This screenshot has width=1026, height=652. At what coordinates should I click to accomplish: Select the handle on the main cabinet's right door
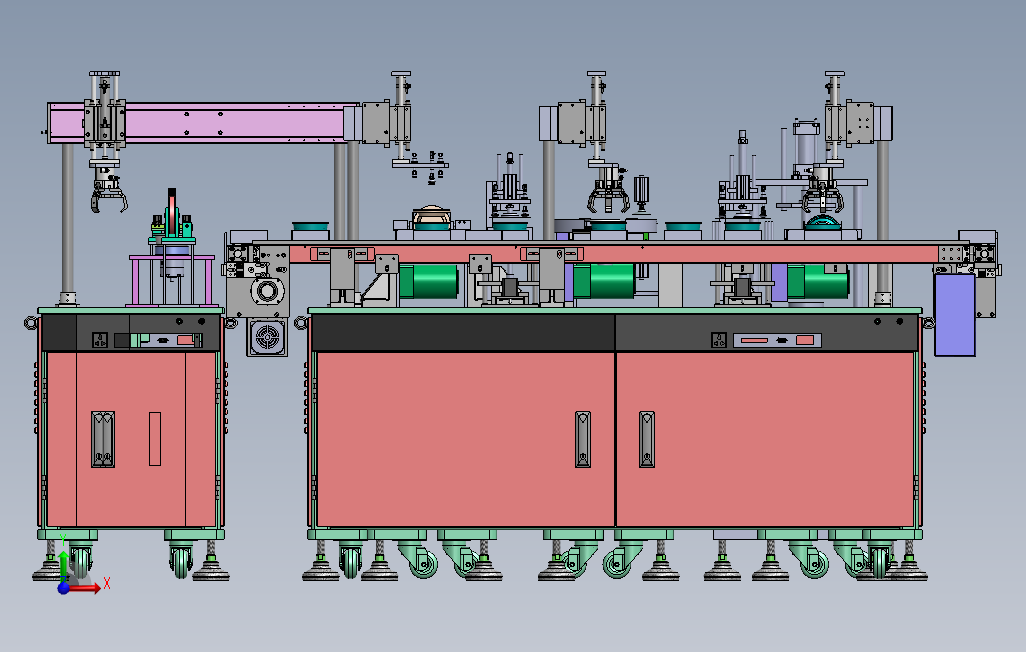[647, 439]
